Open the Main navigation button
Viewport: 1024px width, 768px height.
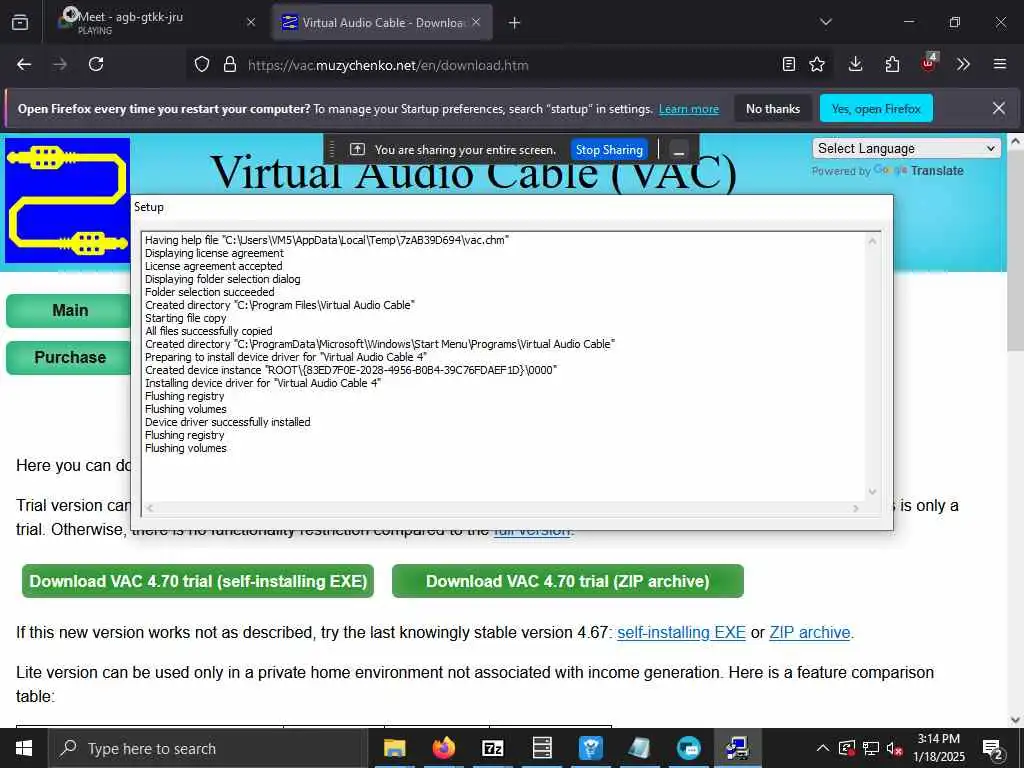69,311
